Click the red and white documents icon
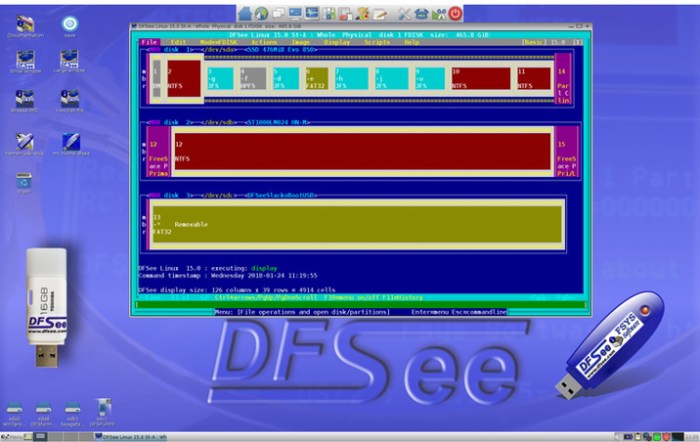The height and width of the screenshot is (442, 700). (x=346, y=14)
